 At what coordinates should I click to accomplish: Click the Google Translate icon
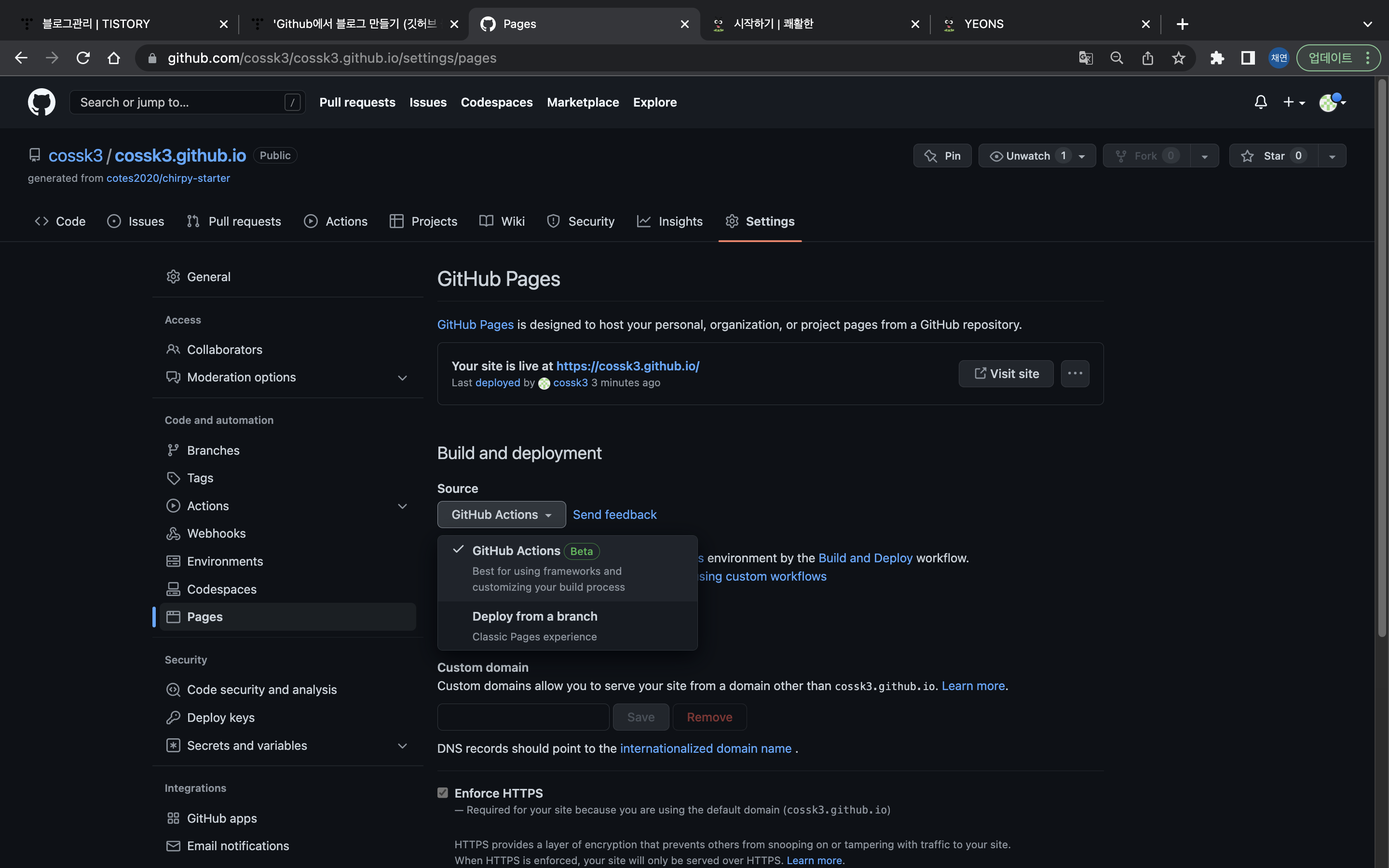pos(1085,58)
